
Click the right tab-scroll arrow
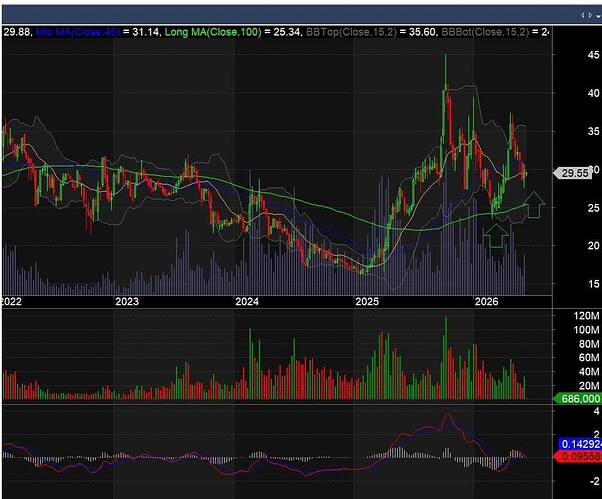coord(590,15)
